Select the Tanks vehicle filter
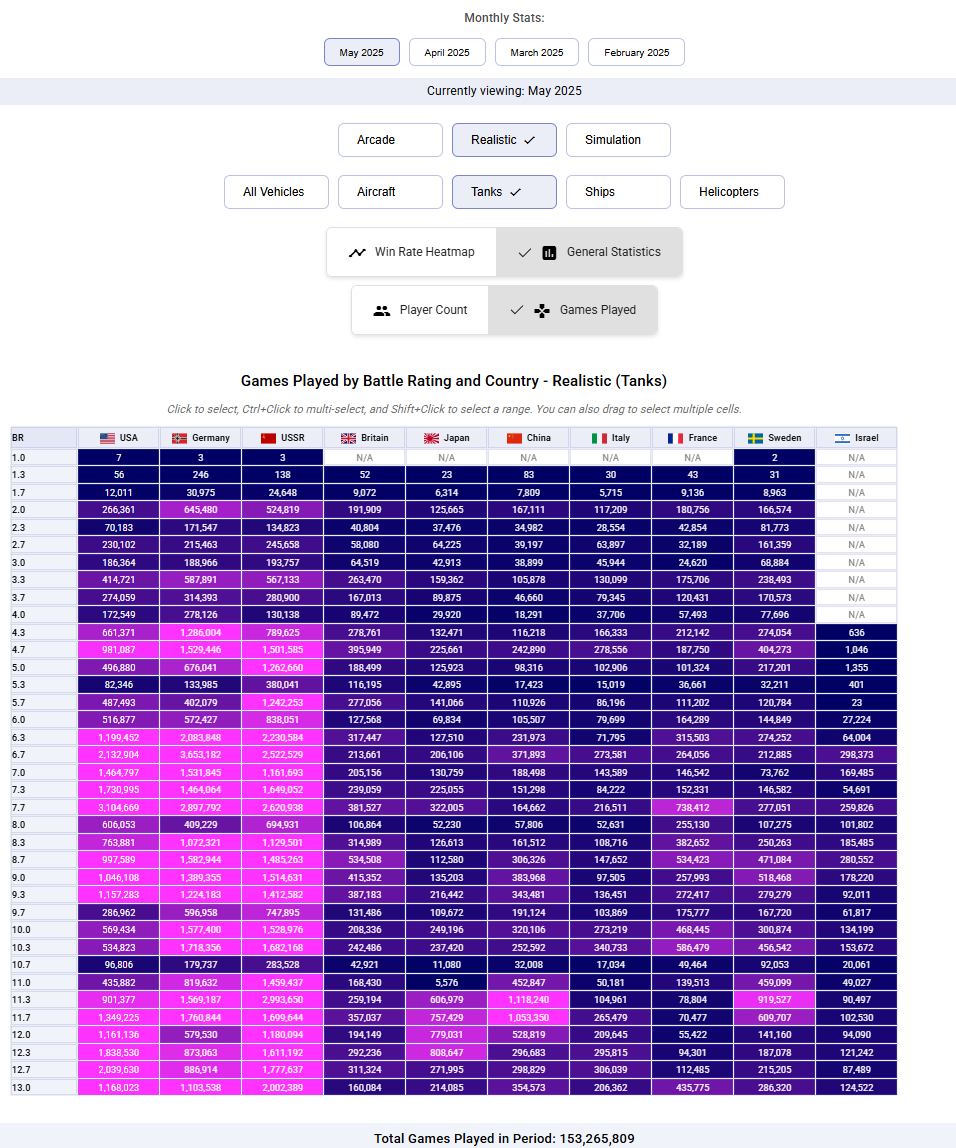 click(504, 192)
